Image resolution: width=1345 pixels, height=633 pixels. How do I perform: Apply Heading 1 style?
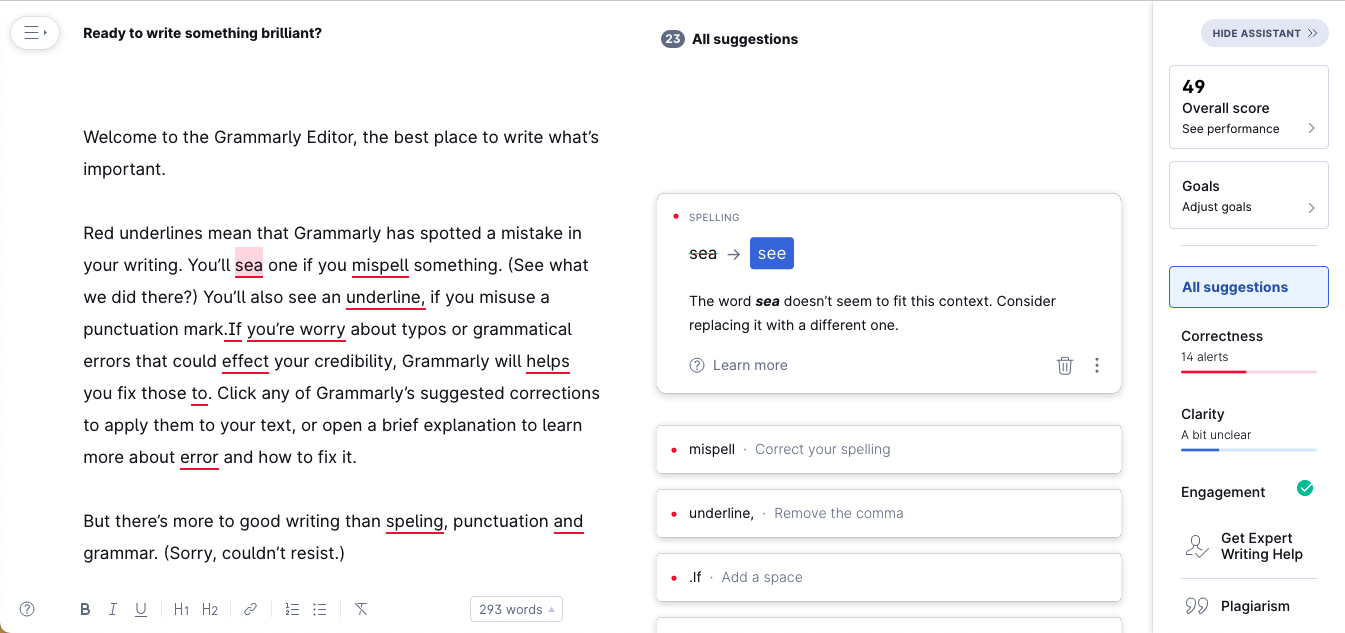181,609
